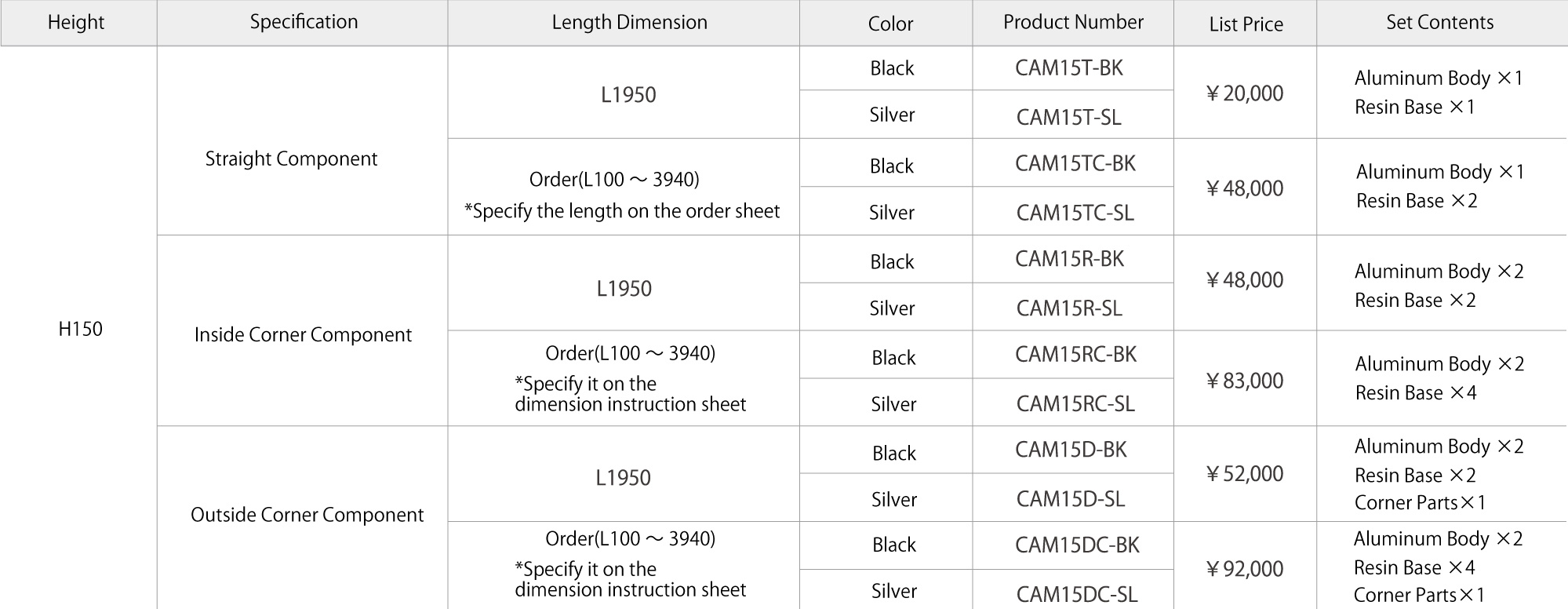Screen dimensions: 1568x609
Task: Click the ¥20,000 list price
Action: tap(1245, 93)
